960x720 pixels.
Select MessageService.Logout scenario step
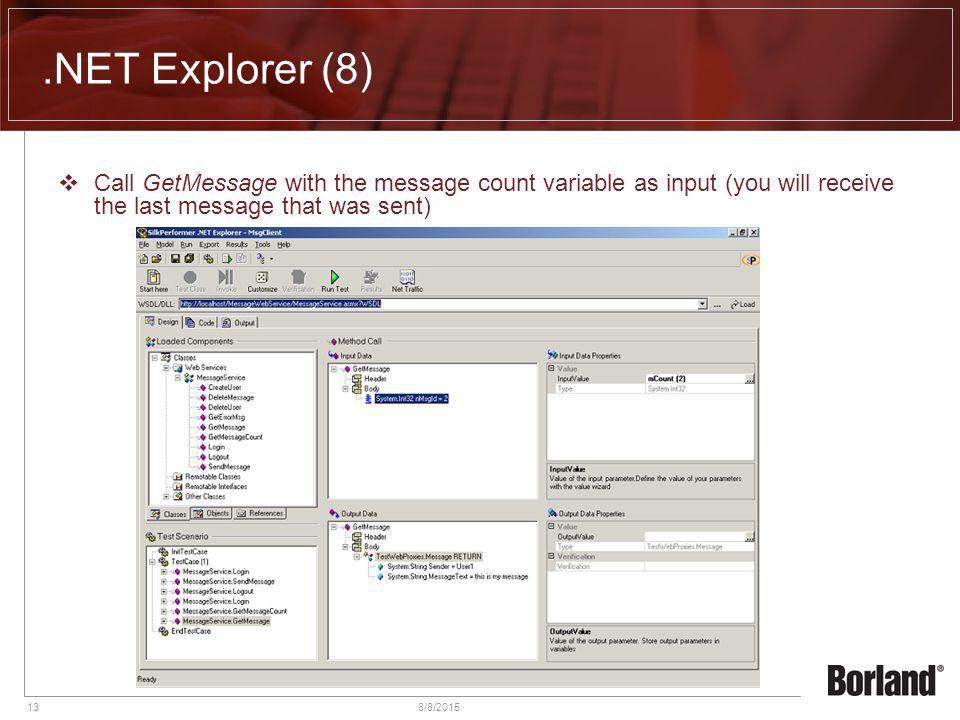click(217, 591)
